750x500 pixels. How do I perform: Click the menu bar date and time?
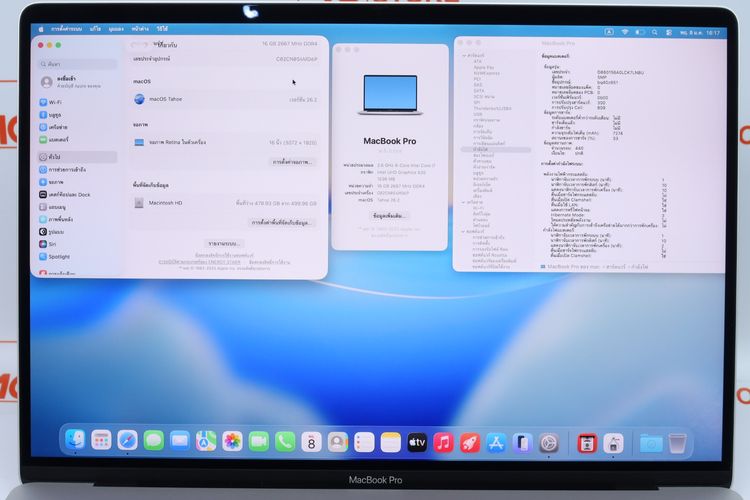(700, 33)
